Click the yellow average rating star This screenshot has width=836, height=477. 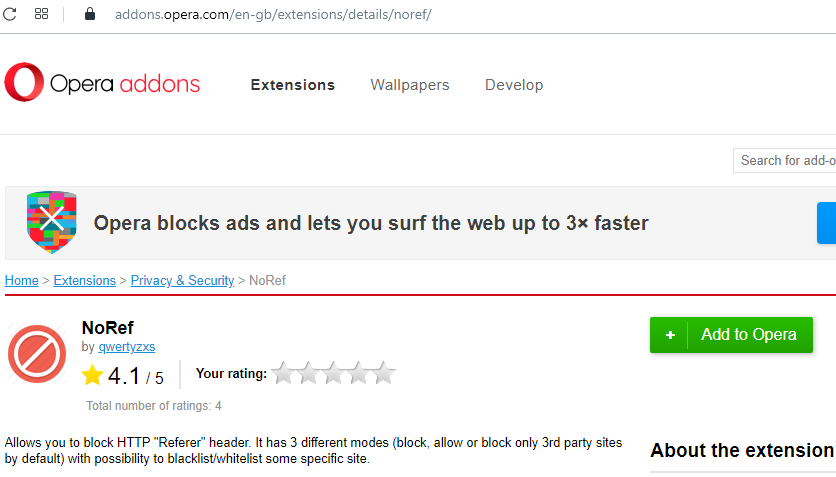point(93,376)
